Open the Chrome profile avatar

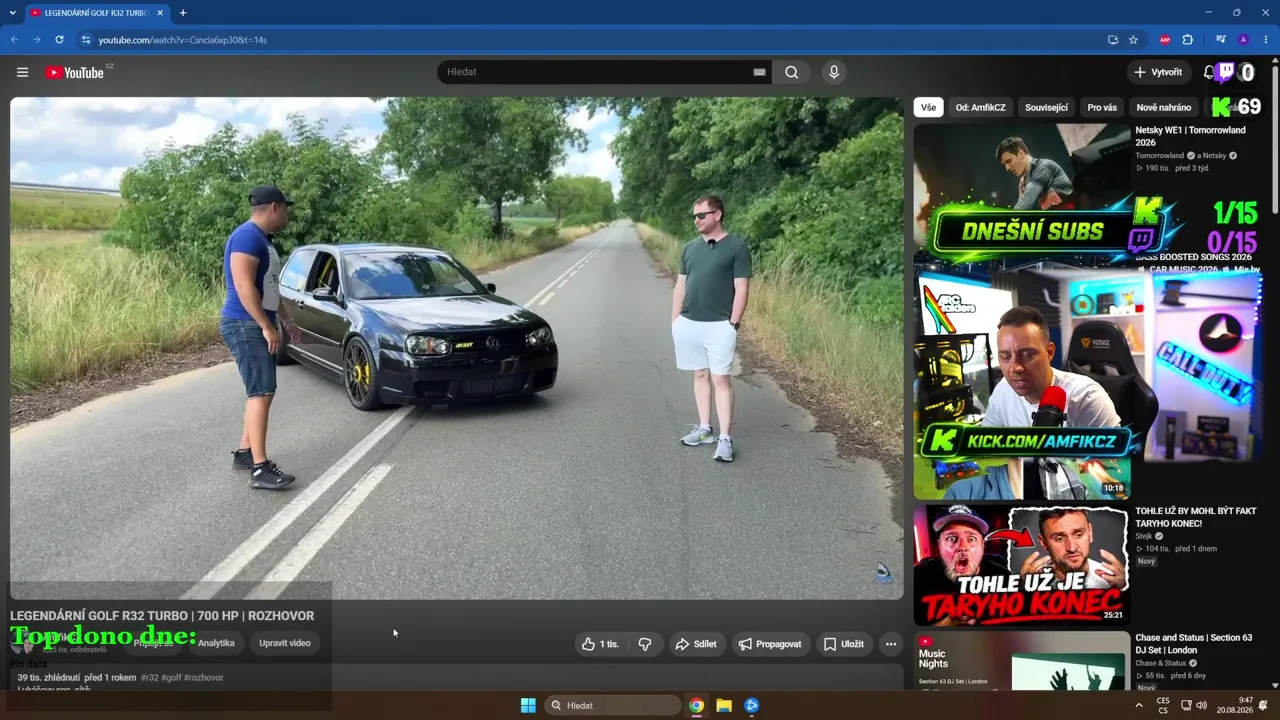point(1243,40)
